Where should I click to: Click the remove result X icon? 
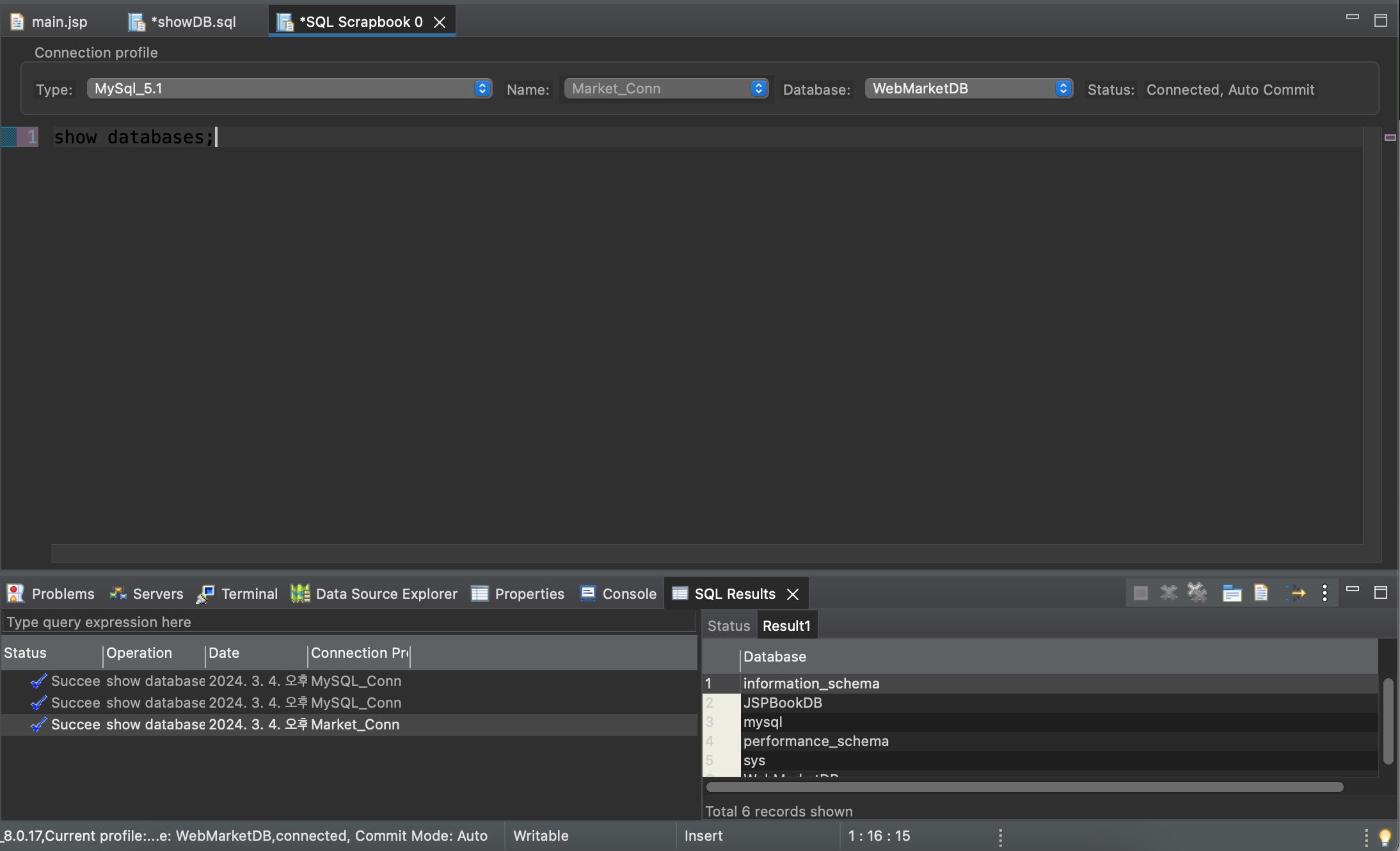(1168, 593)
